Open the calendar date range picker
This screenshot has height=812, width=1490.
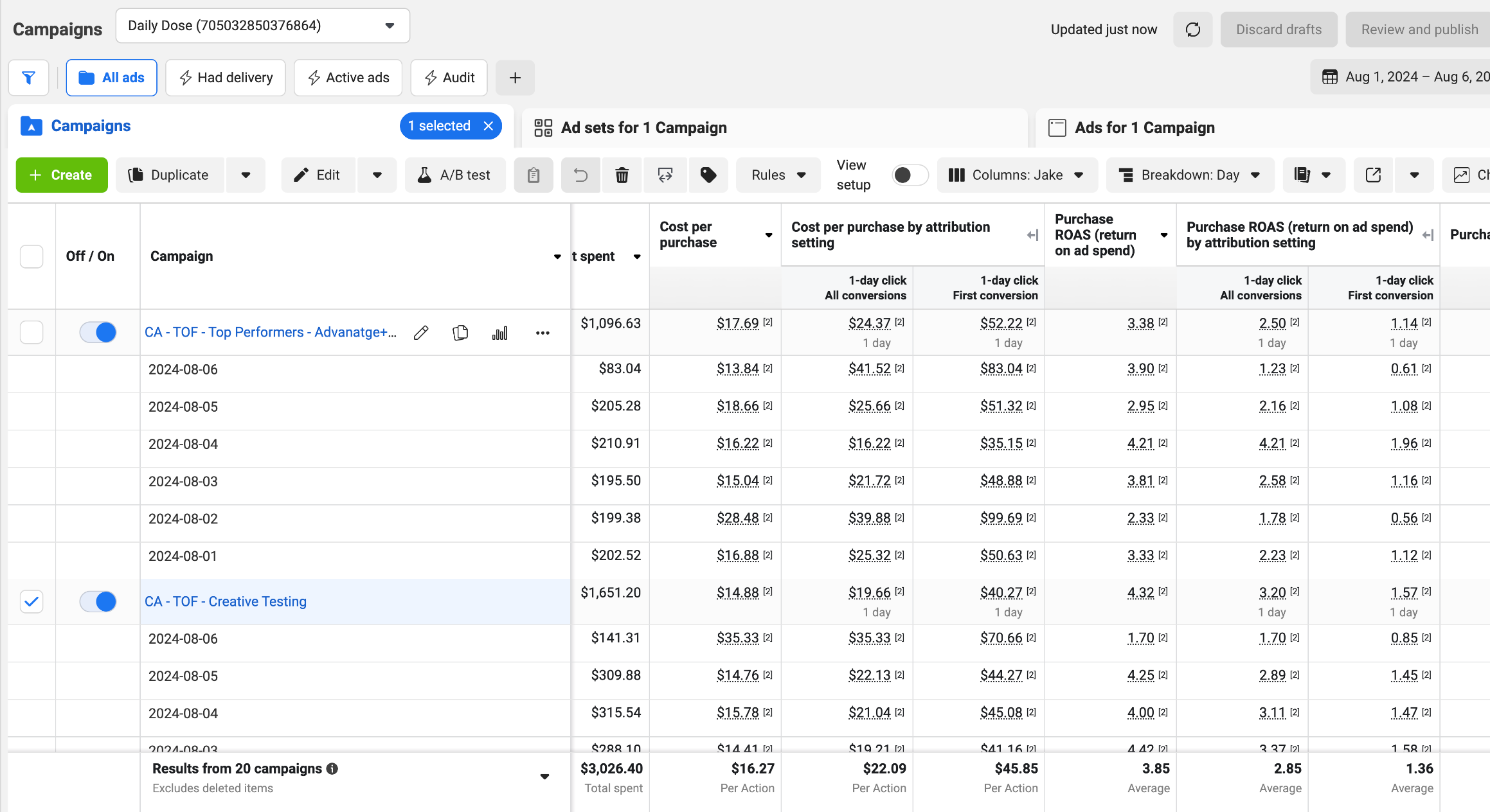pos(1400,77)
